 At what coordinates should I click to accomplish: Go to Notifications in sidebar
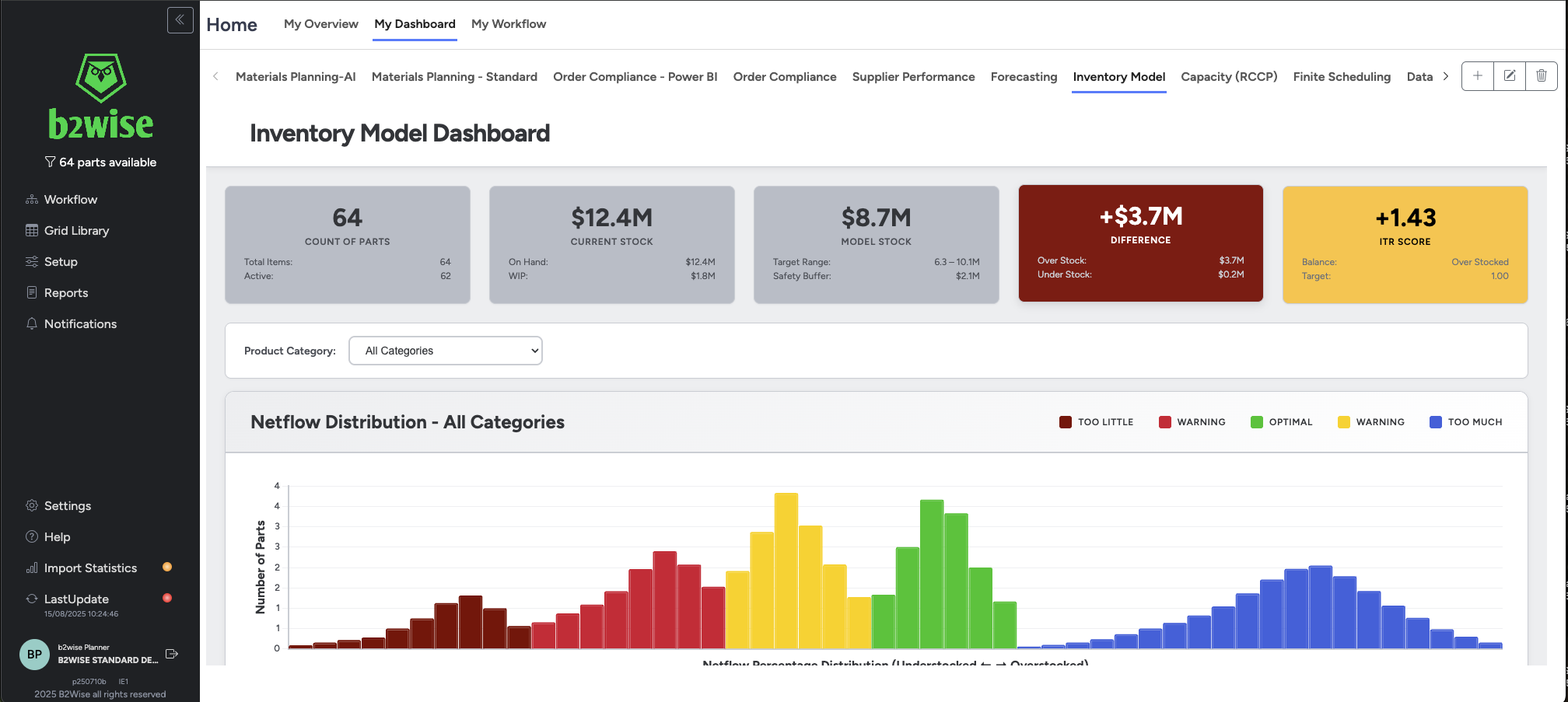tap(80, 324)
